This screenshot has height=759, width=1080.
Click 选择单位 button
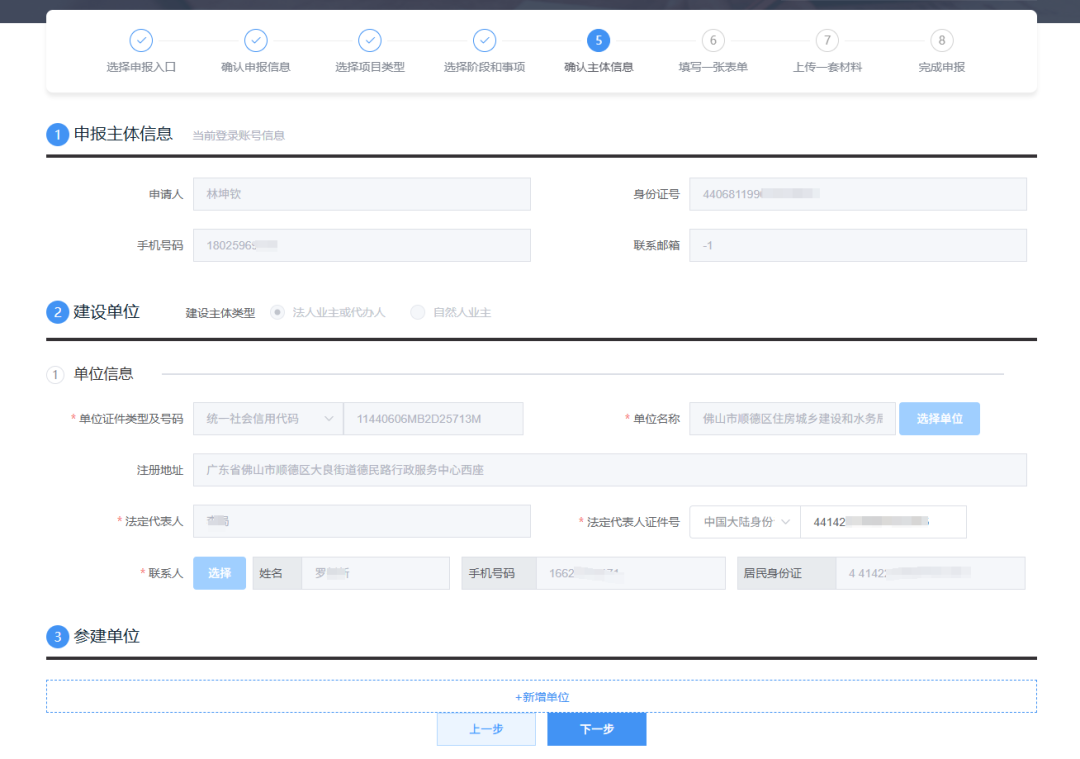(x=939, y=419)
